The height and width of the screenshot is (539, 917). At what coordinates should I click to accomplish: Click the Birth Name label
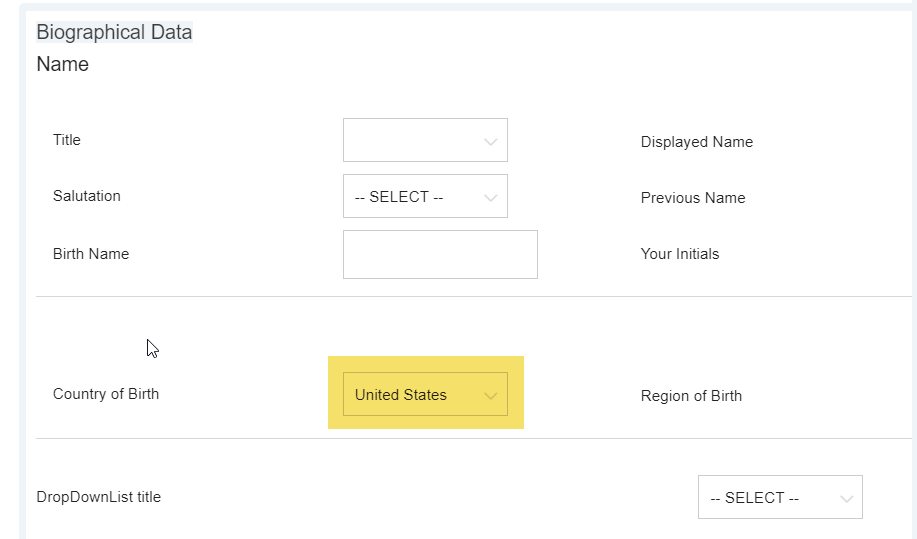[x=91, y=254]
